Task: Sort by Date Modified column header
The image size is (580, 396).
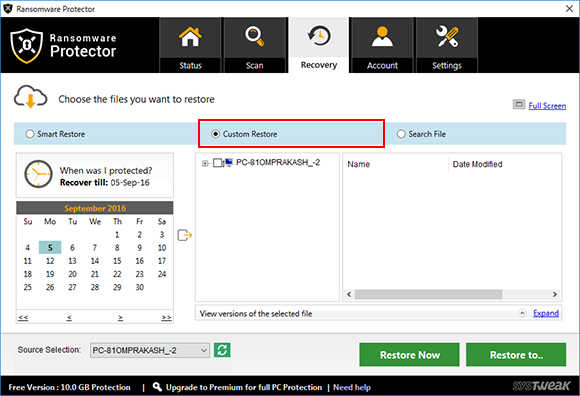Action: point(478,164)
